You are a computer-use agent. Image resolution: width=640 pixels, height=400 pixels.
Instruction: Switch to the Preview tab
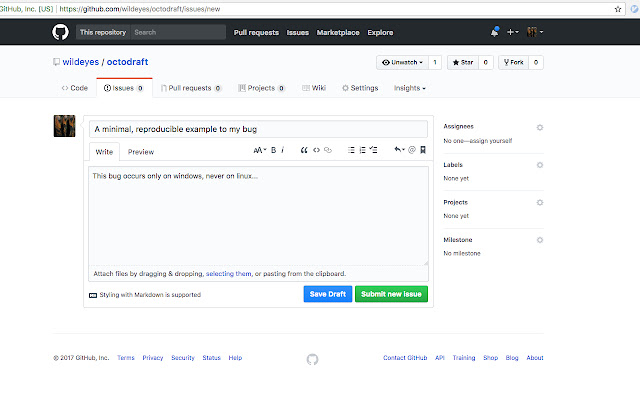pyautogui.click(x=141, y=152)
